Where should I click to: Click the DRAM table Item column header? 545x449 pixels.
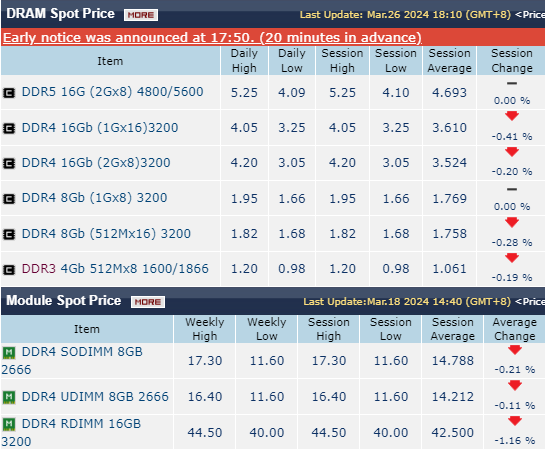coord(110,61)
